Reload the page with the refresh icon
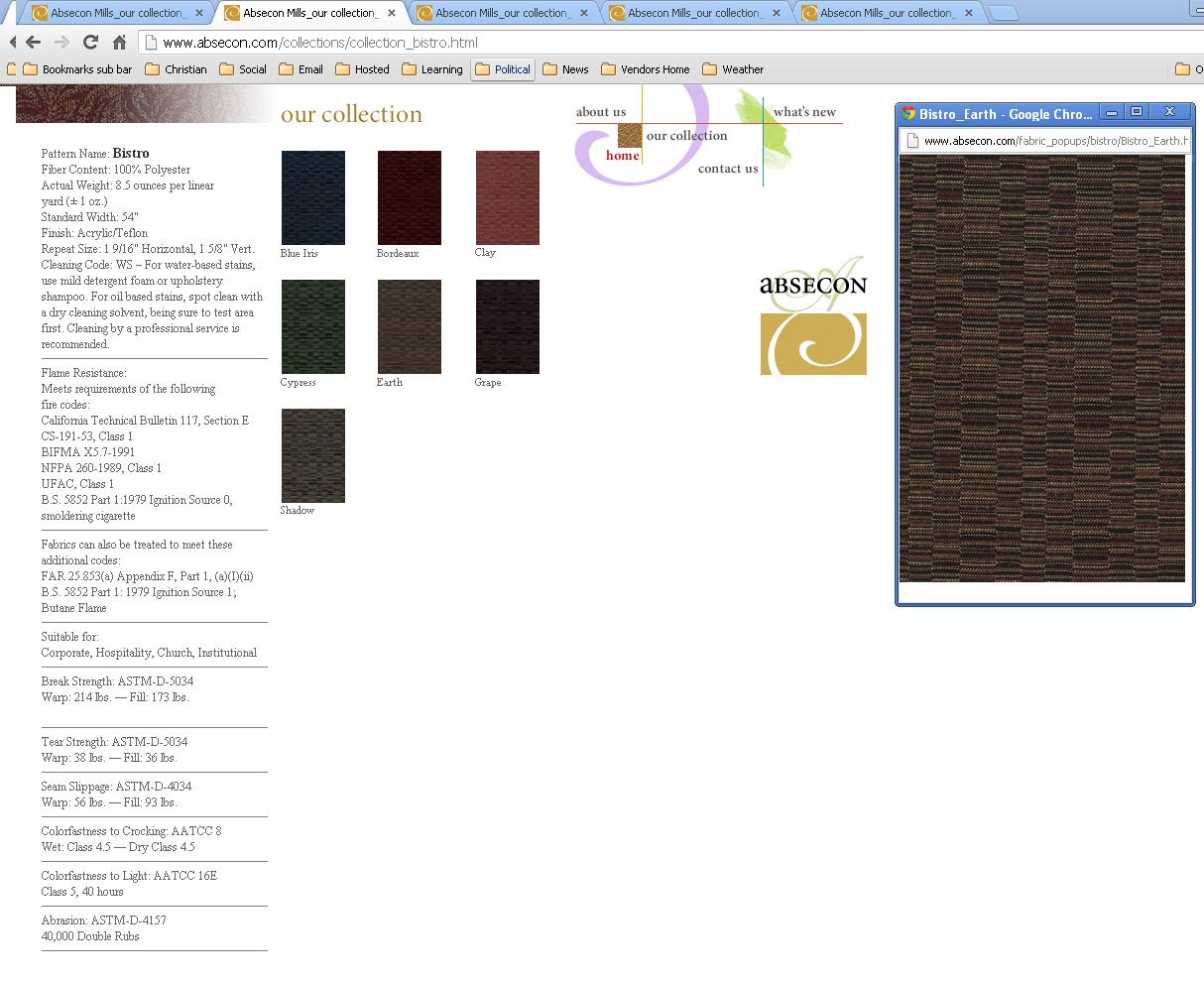Image resolution: width=1204 pixels, height=981 pixels. click(90, 43)
